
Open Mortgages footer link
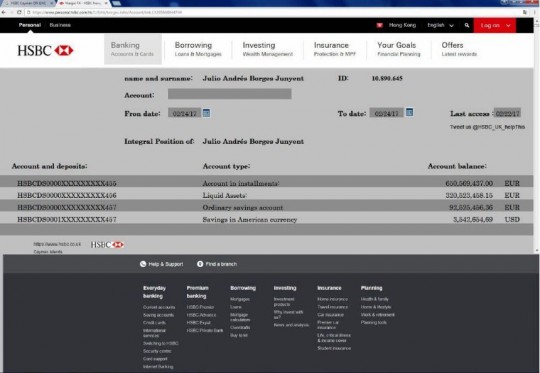(x=240, y=299)
